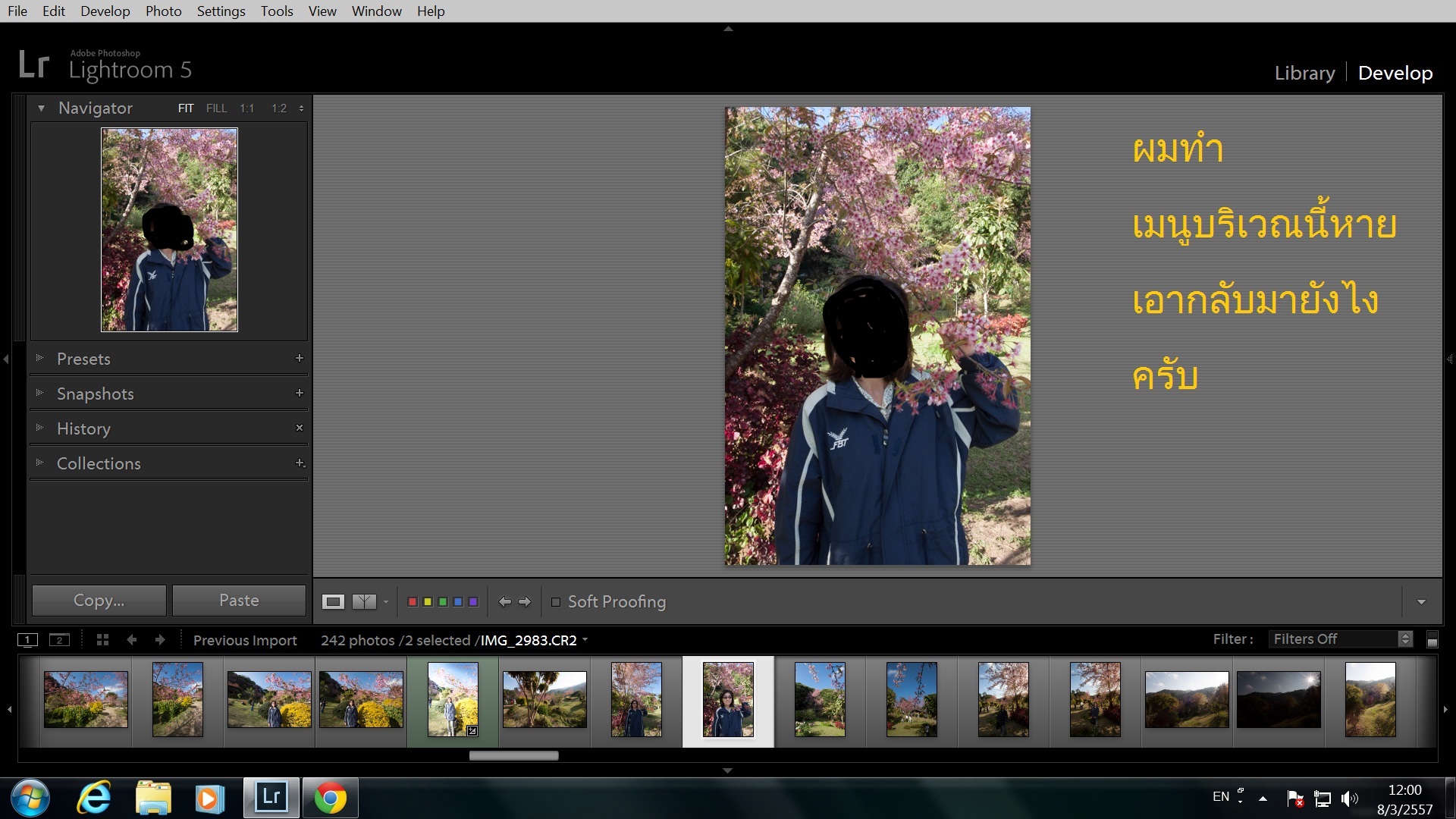Click the Before/After Y|Y view icon
This screenshot has height=819, width=1456.
tap(364, 601)
